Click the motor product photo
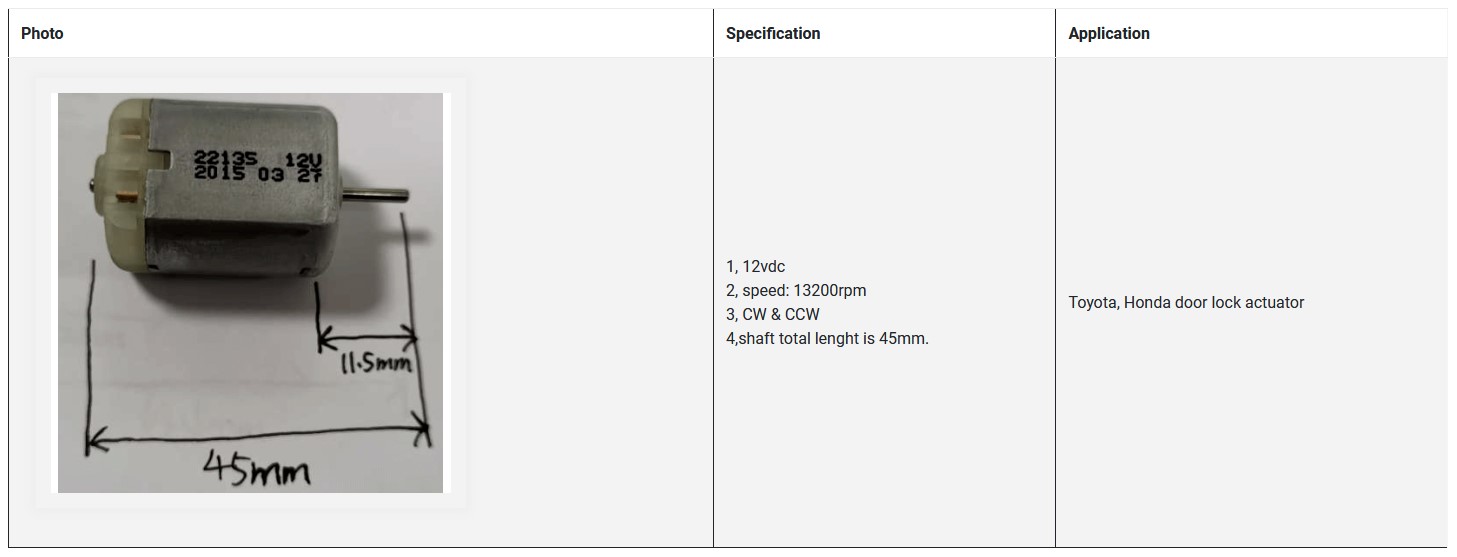Screen dimensions: 1457x557 [250, 292]
